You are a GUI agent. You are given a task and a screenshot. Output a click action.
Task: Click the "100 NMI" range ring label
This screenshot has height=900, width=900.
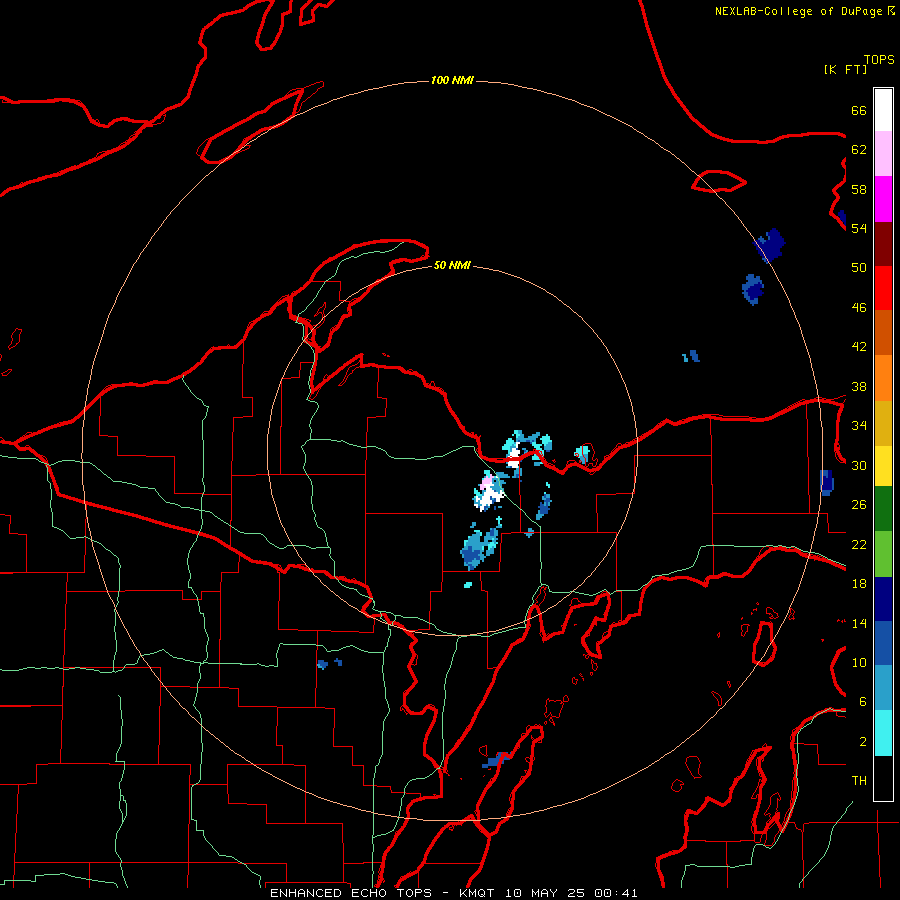click(x=452, y=80)
